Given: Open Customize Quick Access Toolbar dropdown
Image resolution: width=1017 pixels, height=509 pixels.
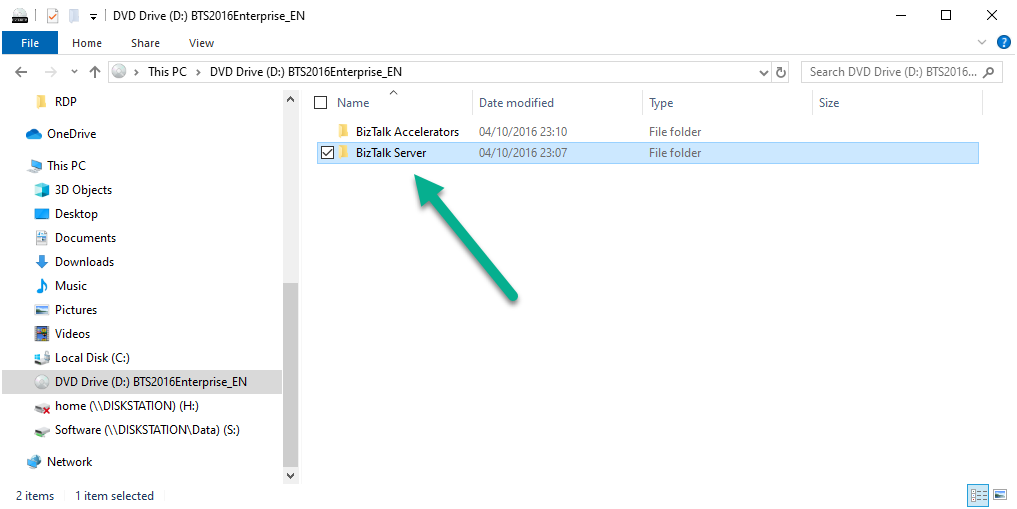Looking at the screenshot, I should pyautogui.click(x=93, y=16).
